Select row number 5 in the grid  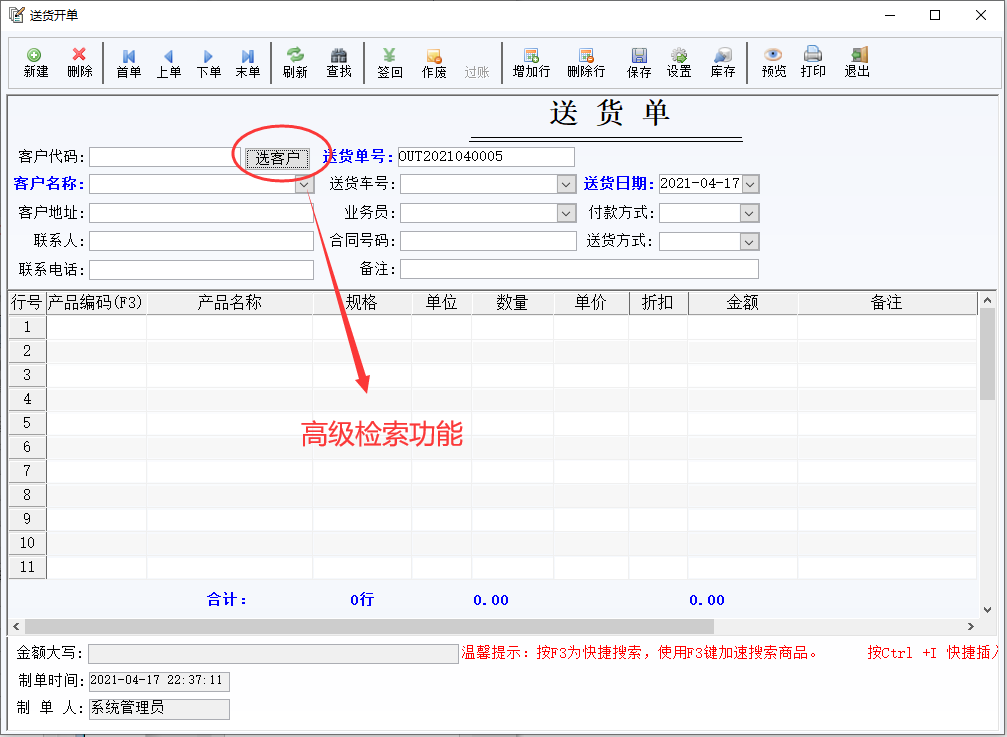pyautogui.click(x=27, y=423)
